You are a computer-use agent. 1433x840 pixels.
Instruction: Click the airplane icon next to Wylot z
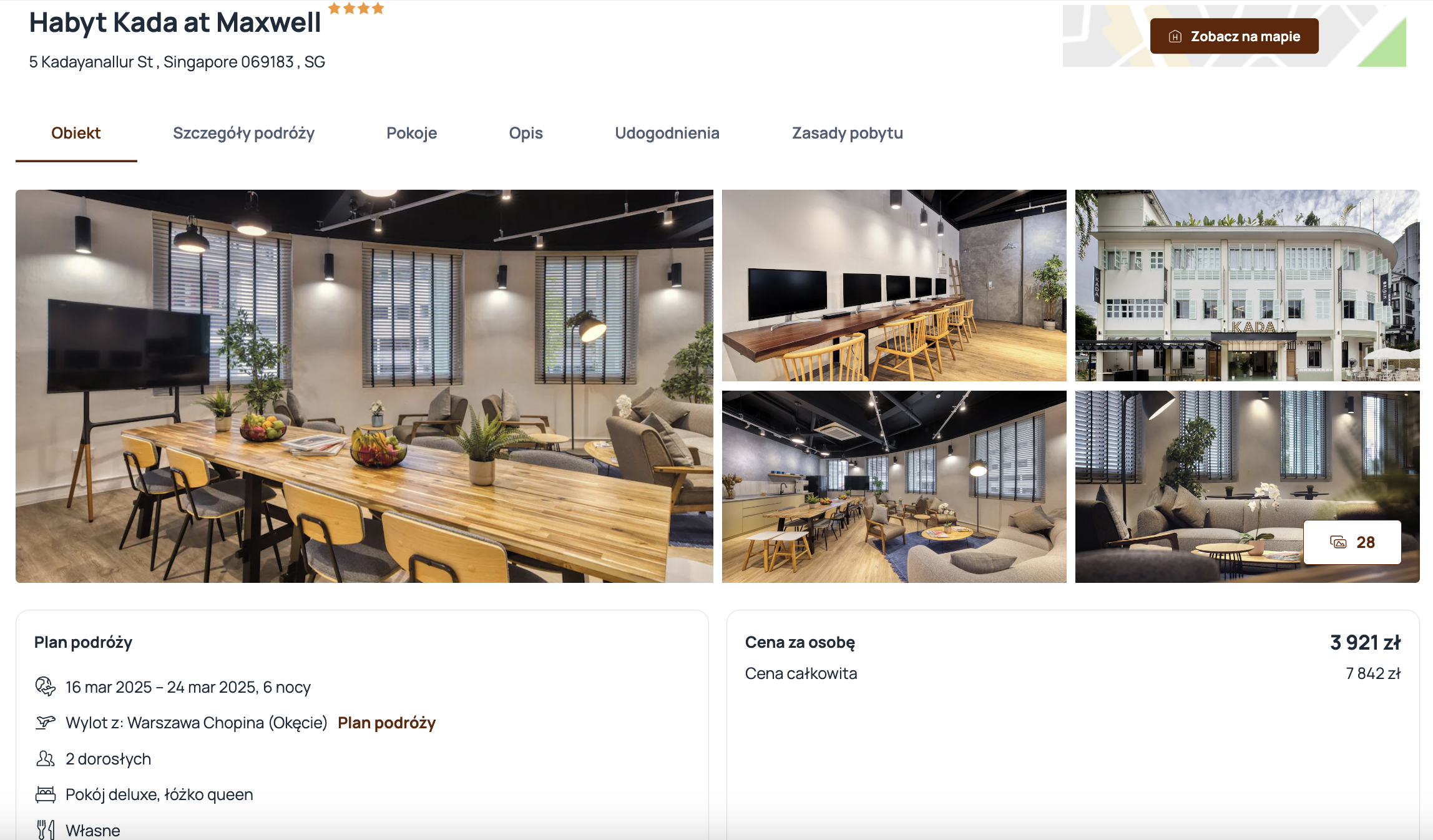[x=46, y=723]
